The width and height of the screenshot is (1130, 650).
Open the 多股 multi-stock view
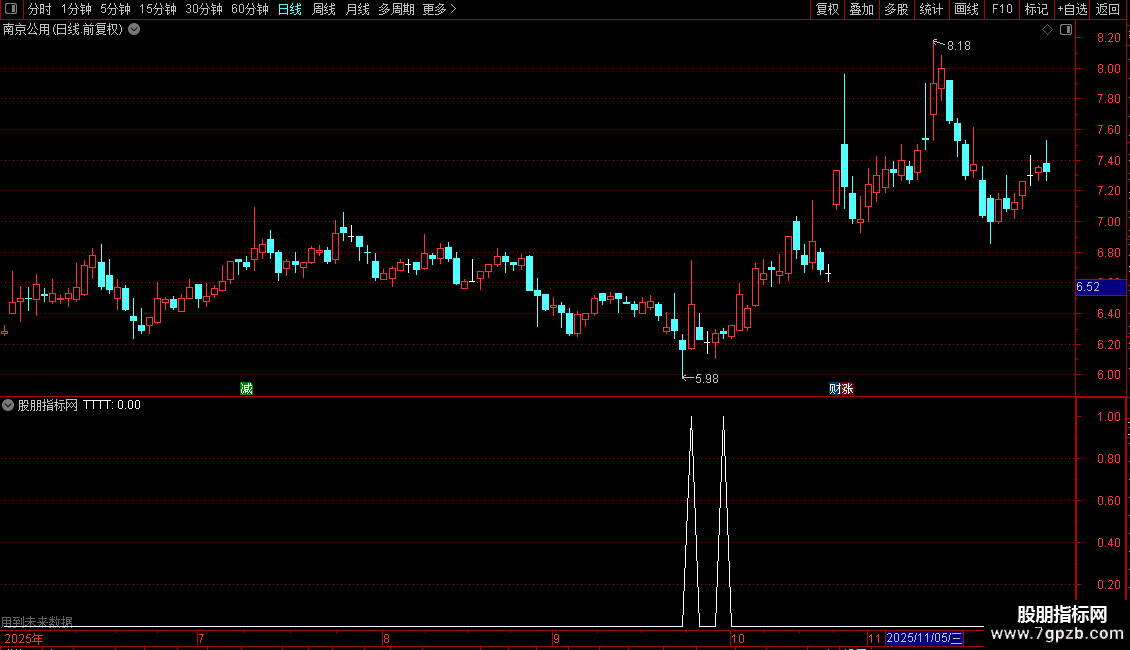[x=896, y=9]
